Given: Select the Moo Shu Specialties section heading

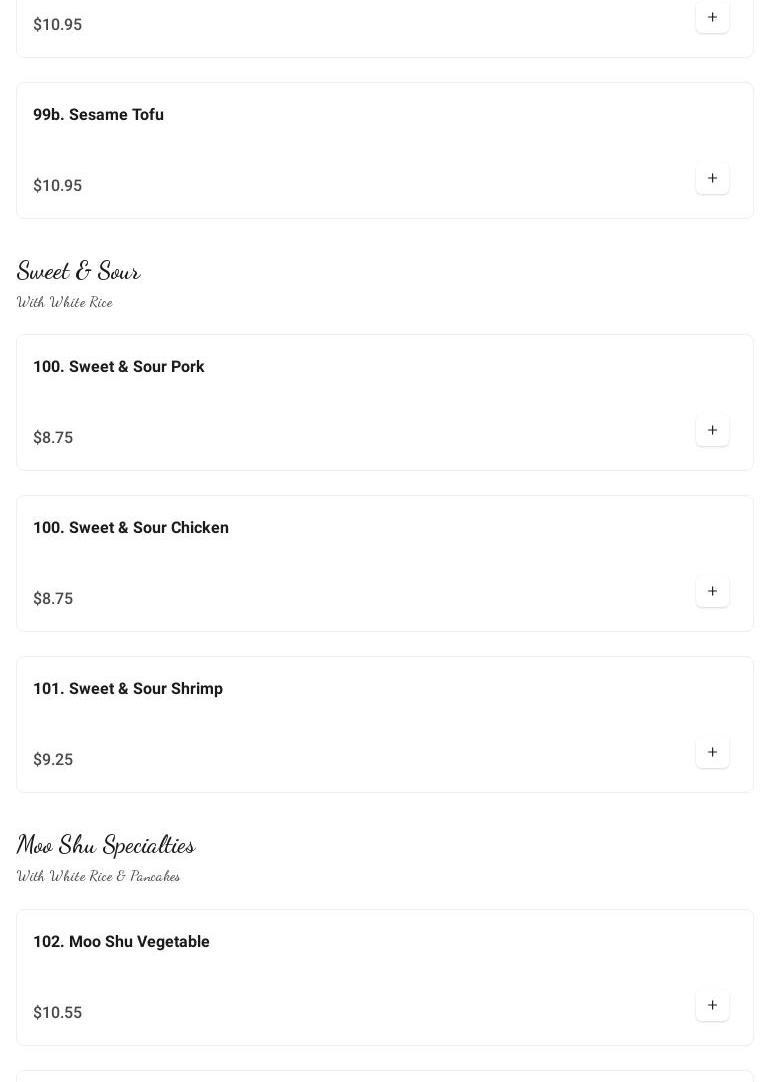Looking at the screenshot, I should tap(105, 845).
